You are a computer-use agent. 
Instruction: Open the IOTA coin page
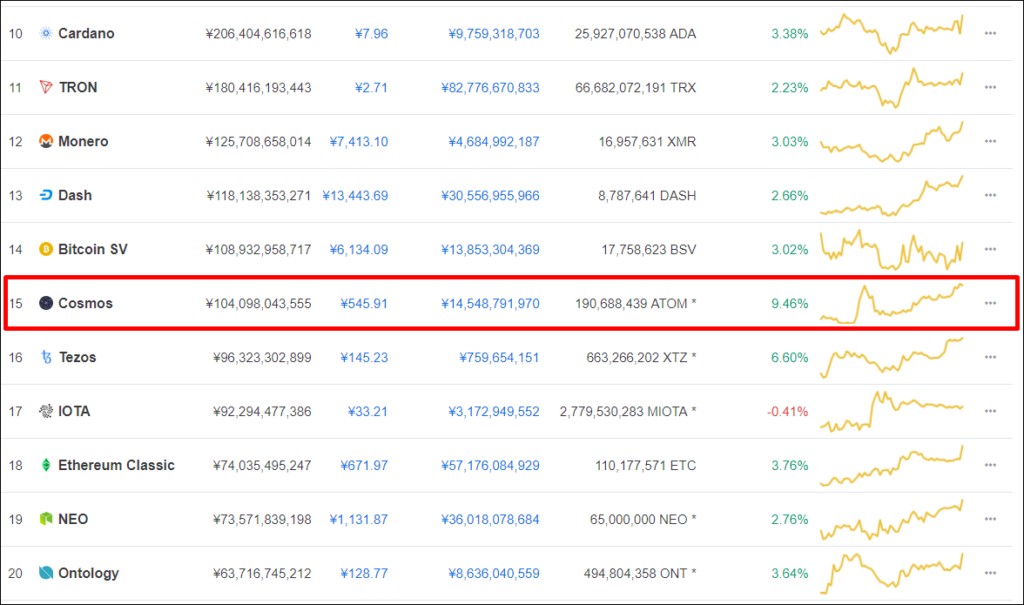point(74,411)
